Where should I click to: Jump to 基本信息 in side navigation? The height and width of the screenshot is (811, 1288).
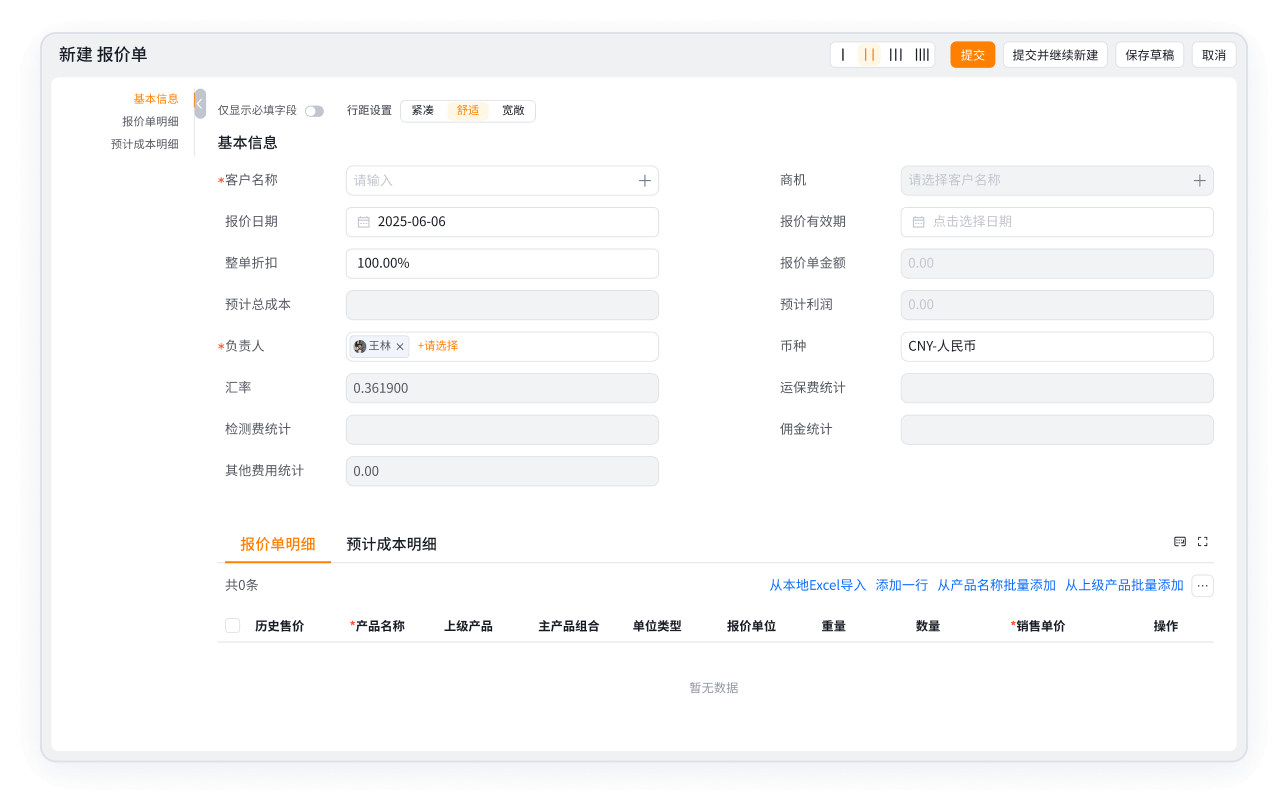pos(156,99)
